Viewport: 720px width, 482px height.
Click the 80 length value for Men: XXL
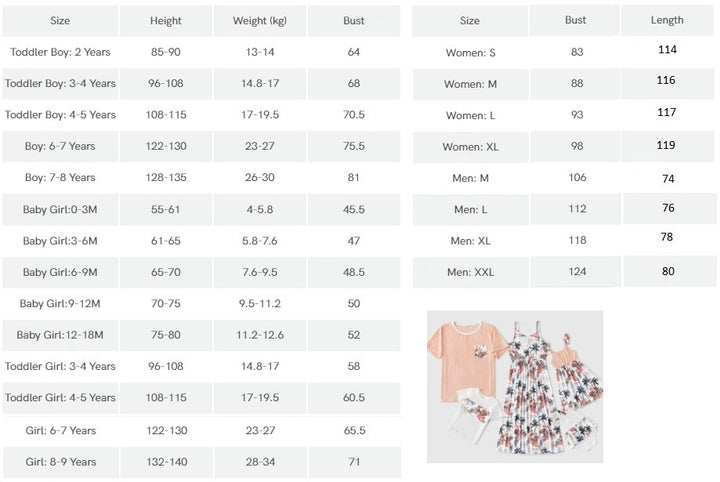point(667,271)
